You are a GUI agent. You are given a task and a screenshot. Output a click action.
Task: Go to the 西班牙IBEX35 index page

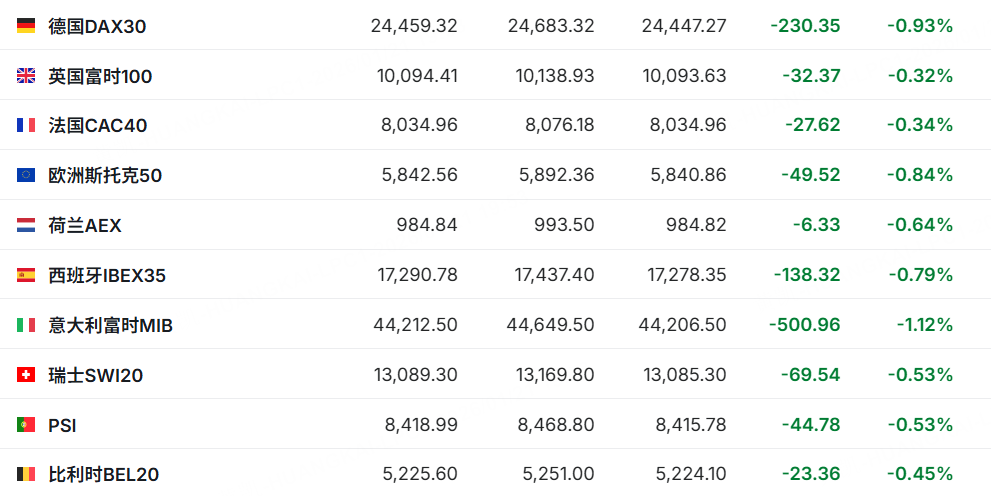click(x=107, y=275)
